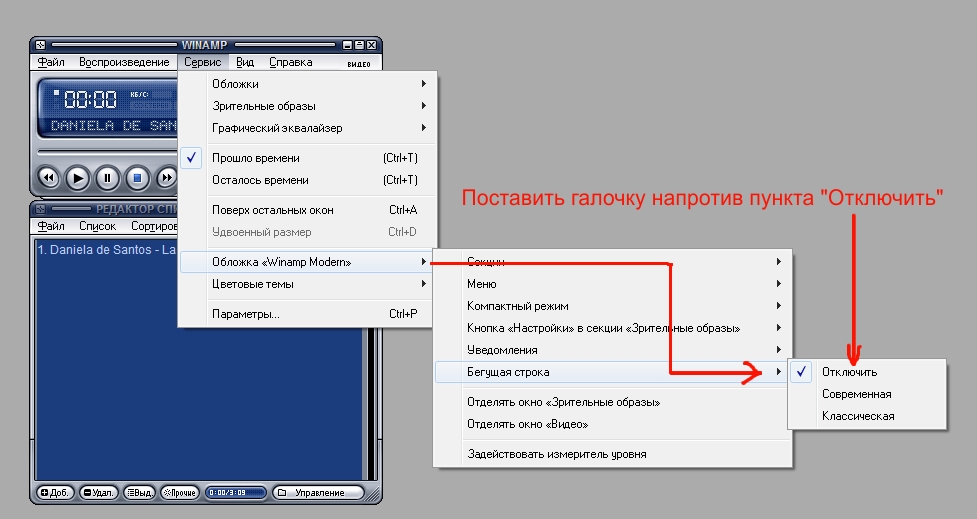Click the playlist editor system menu icon

coord(41,209)
